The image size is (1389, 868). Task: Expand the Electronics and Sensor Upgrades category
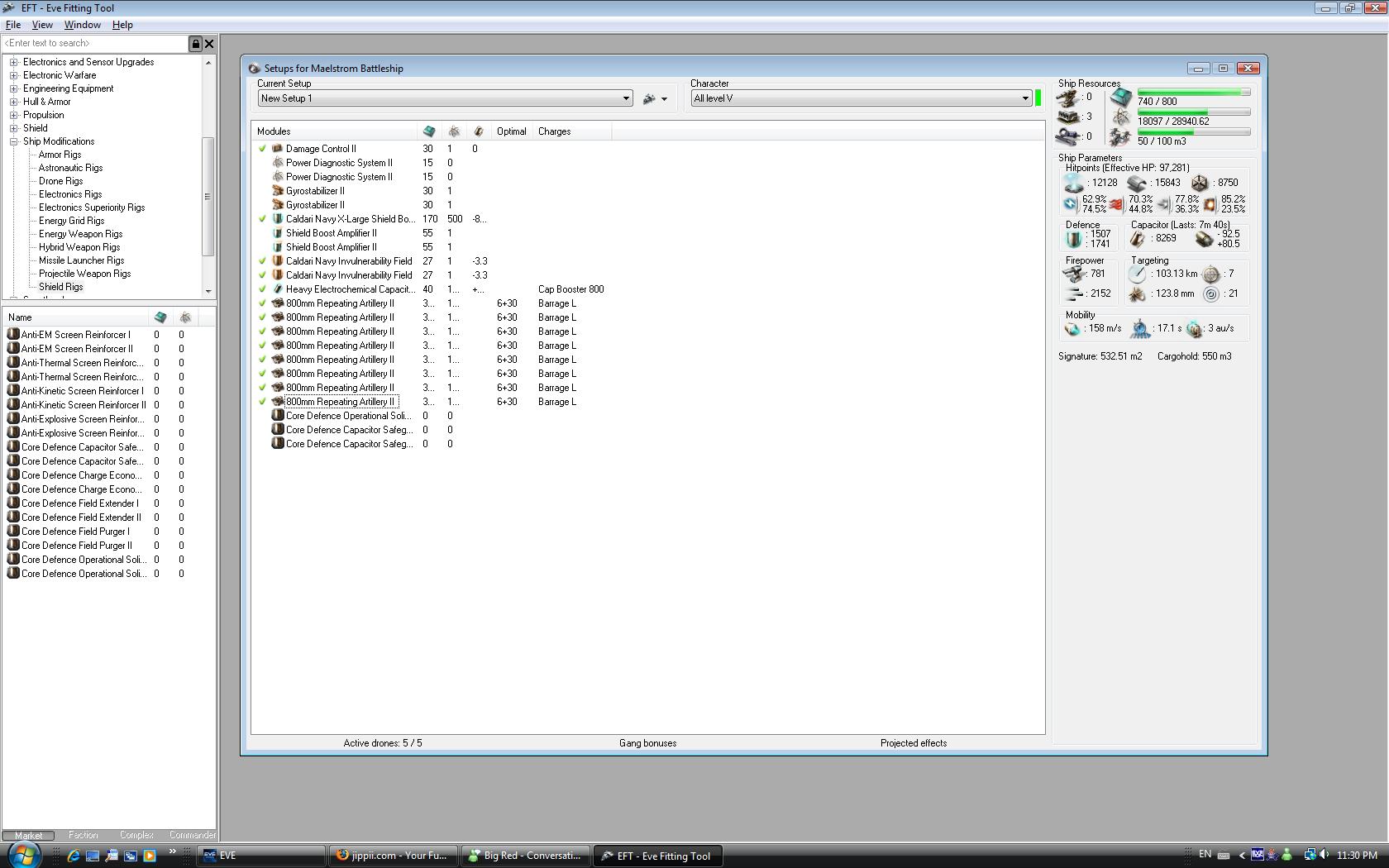[x=14, y=62]
